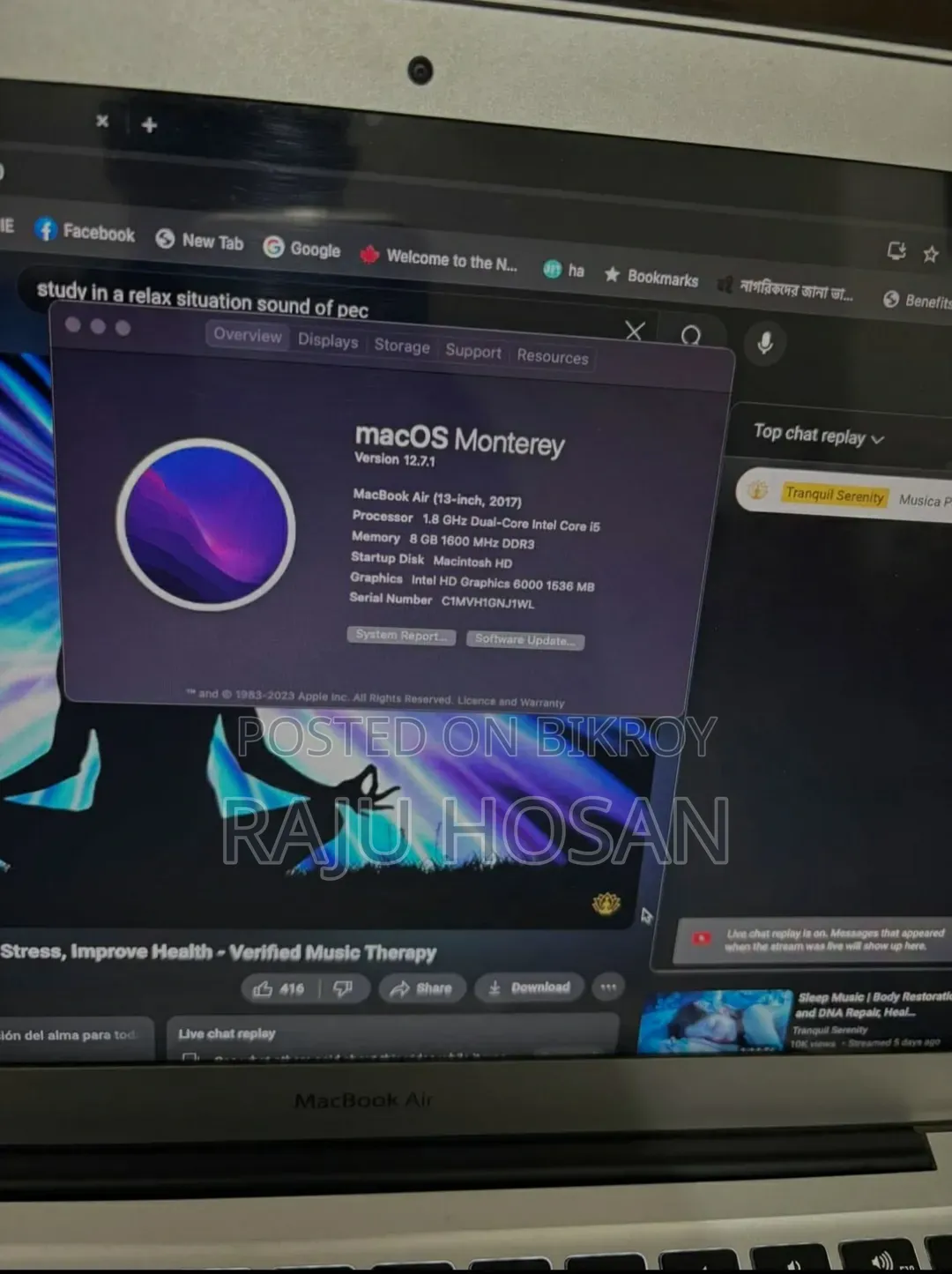
Task: Click the YouTube icon in chat notice
Action: (702, 938)
